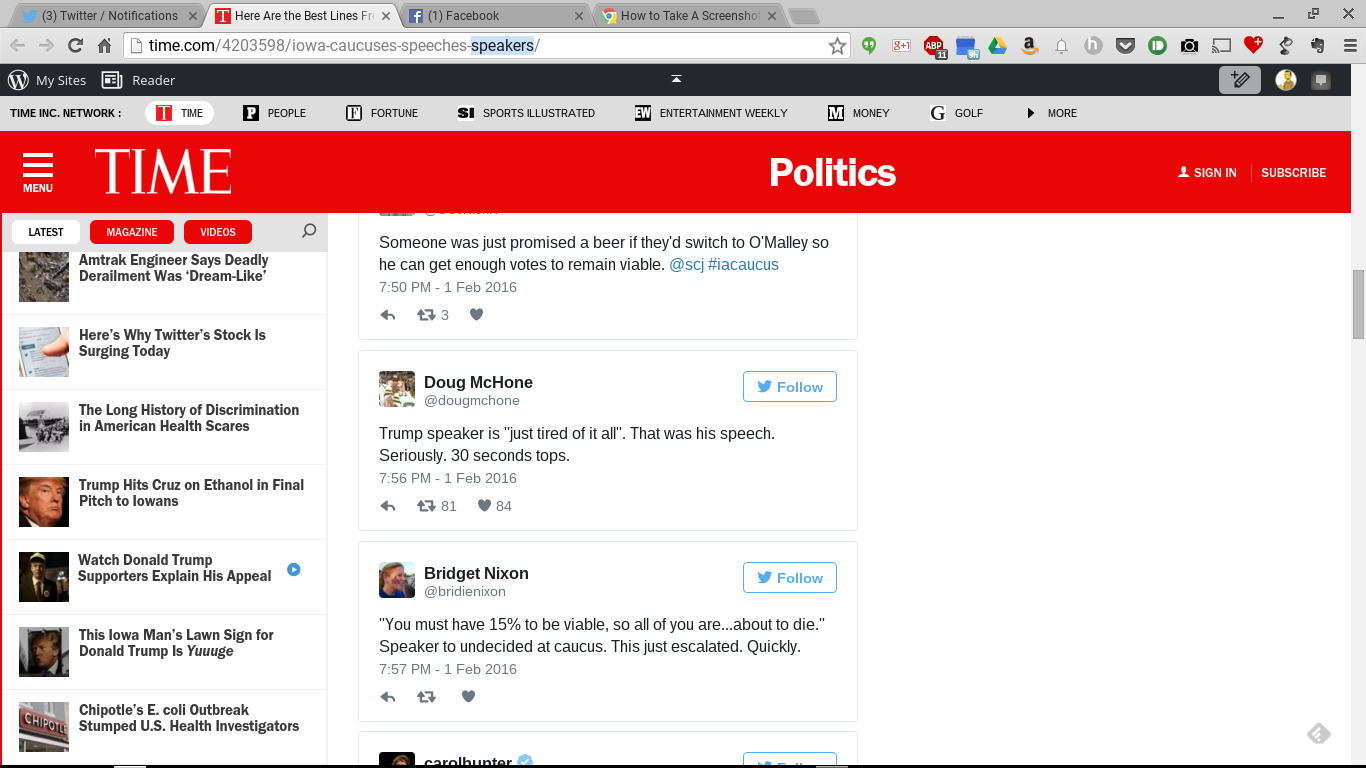Click SUBSCRIBE in the header
1366x768 pixels.
click(1293, 173)
